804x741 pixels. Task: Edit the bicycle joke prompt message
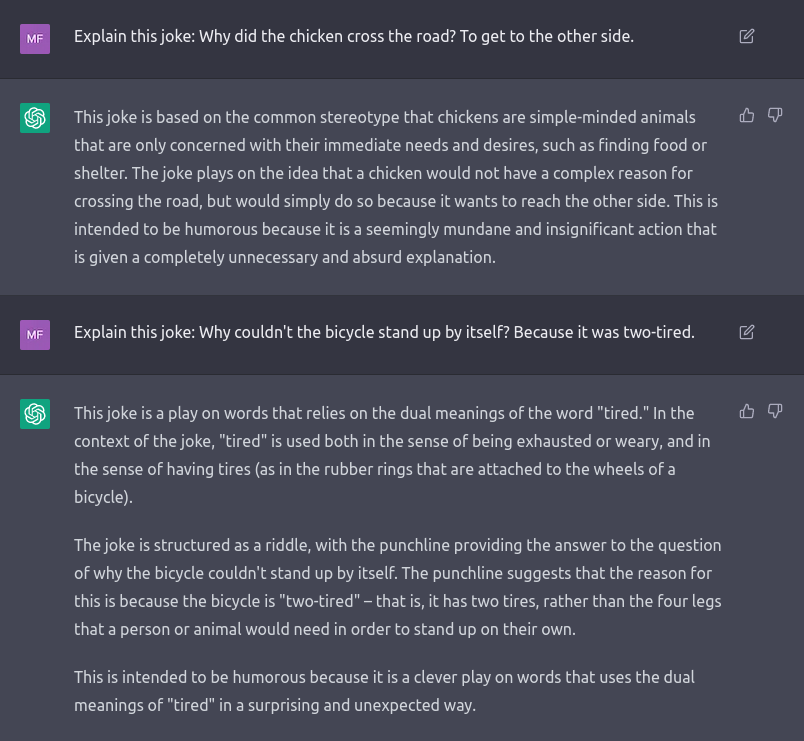tap(747, 332)
